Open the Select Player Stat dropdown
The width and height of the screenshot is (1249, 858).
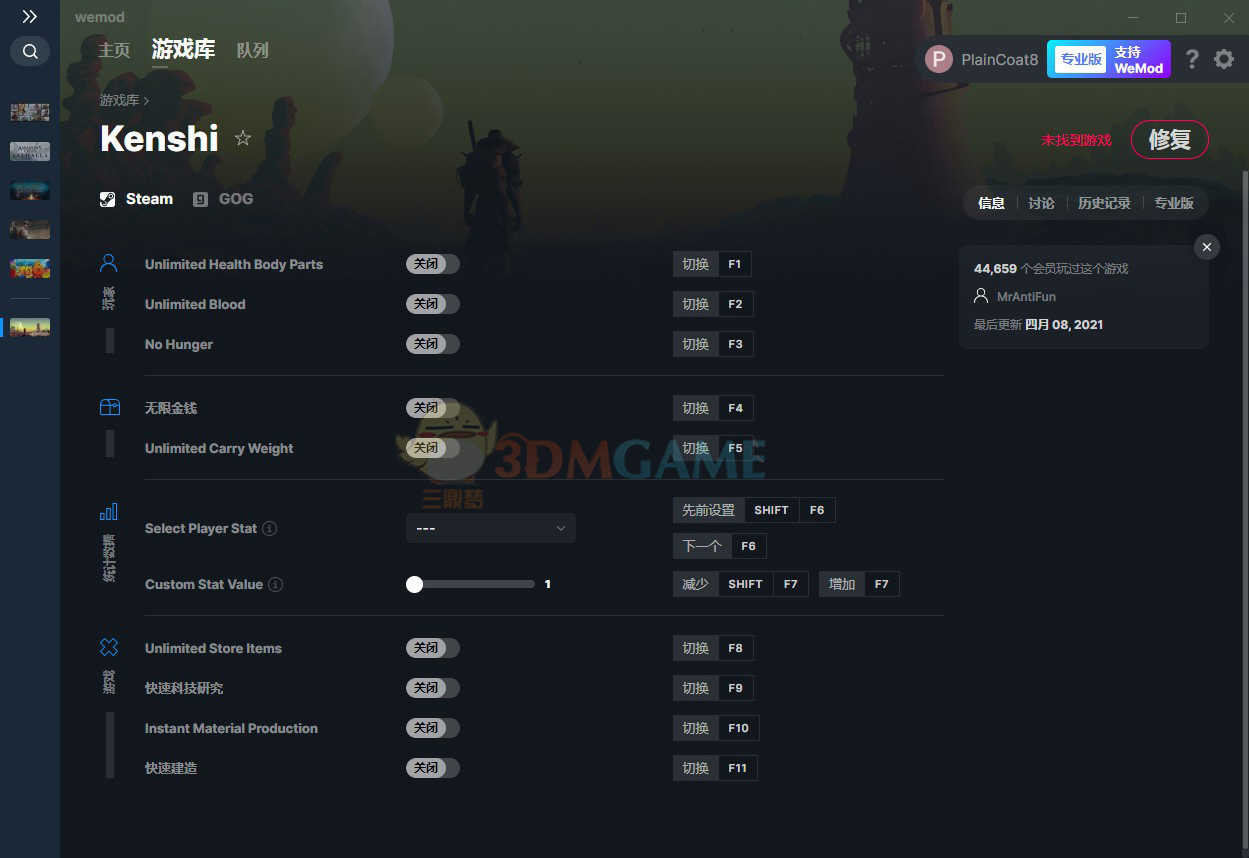click(x=491, y=528)
